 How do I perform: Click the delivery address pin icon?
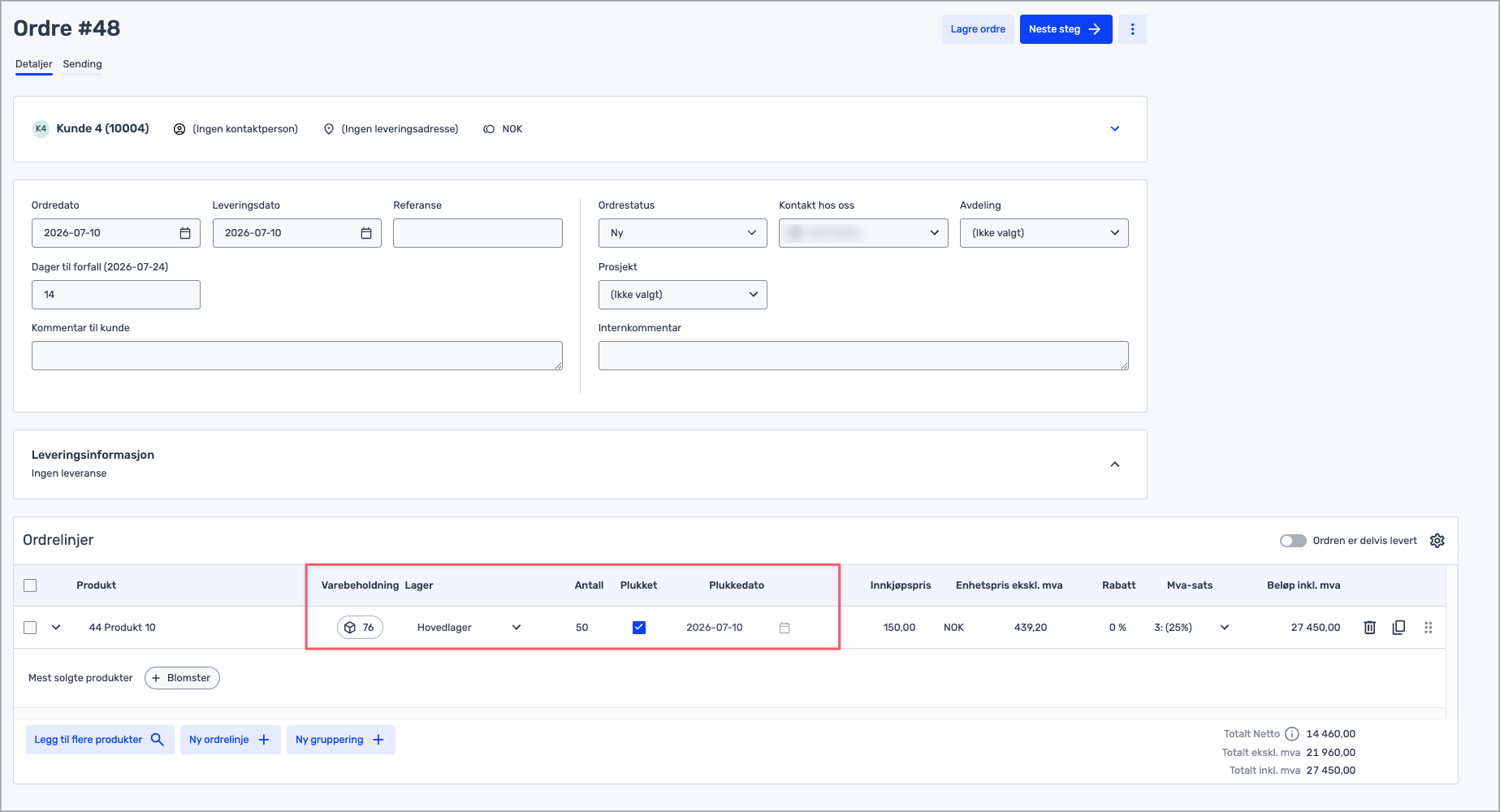point(329,129)
